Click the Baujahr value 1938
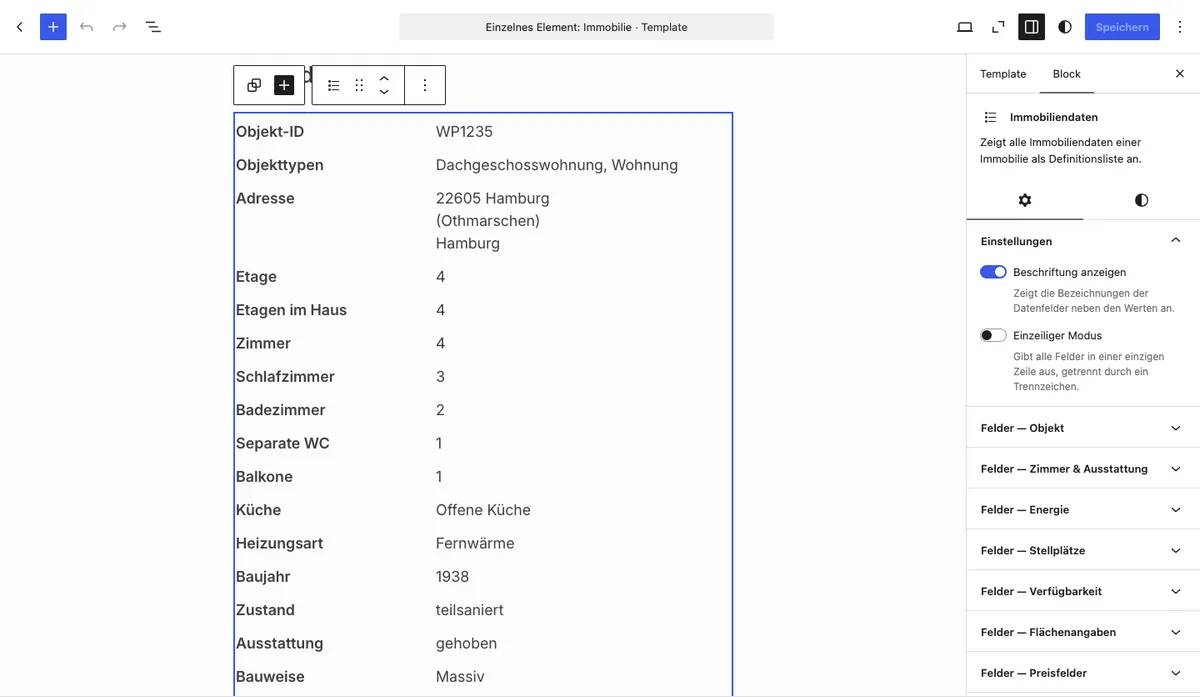This screenshot has height=697, width=1200. [x=452, y=577]
